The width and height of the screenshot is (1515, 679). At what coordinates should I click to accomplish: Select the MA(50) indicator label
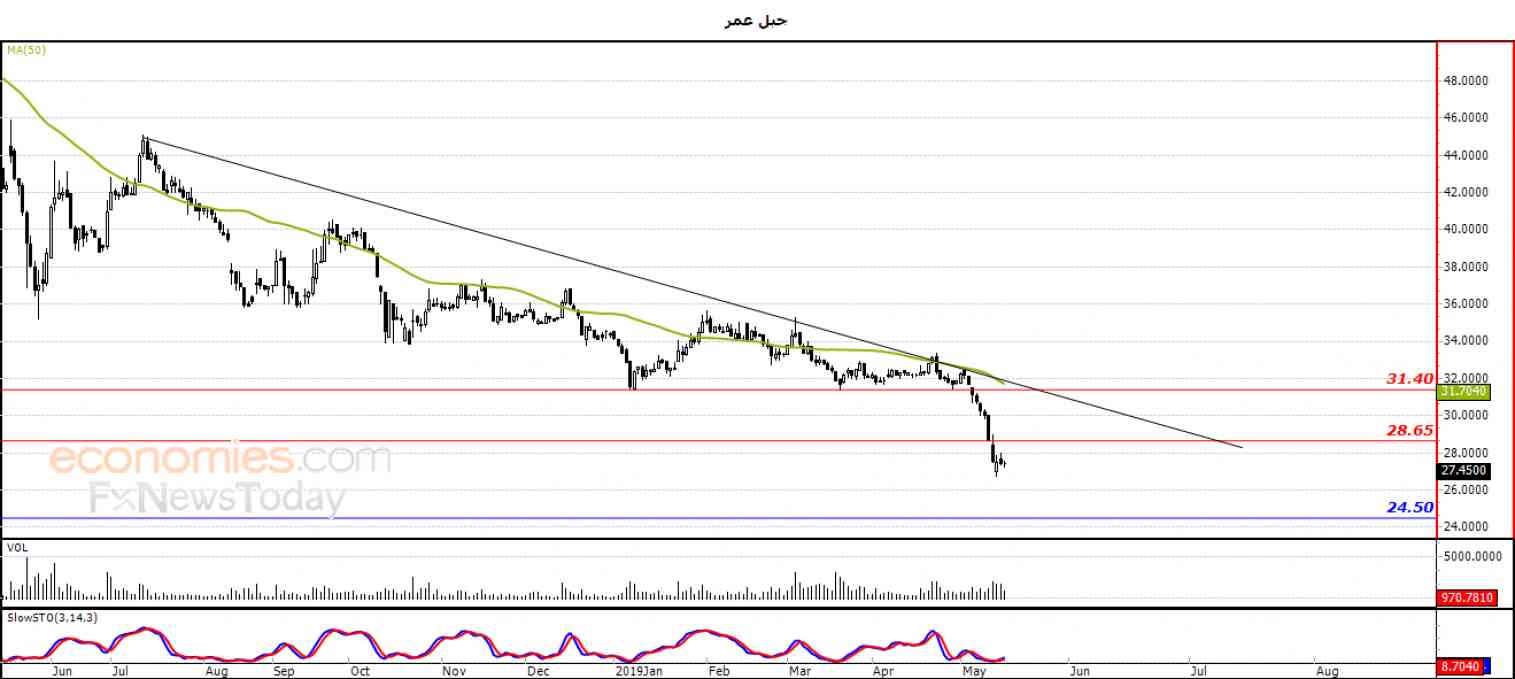tap(26, 49)
